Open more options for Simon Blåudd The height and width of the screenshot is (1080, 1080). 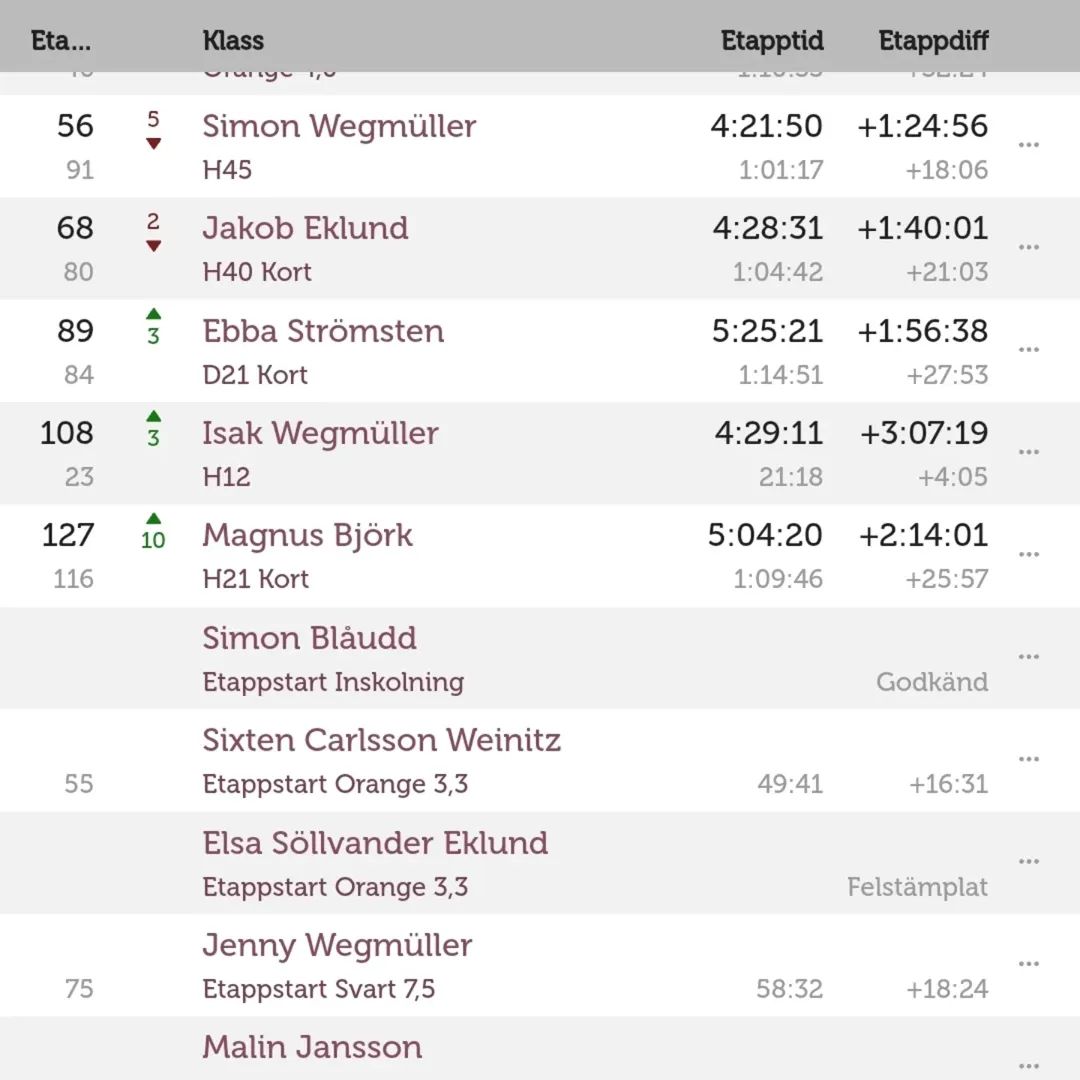tap(1028, 657)
